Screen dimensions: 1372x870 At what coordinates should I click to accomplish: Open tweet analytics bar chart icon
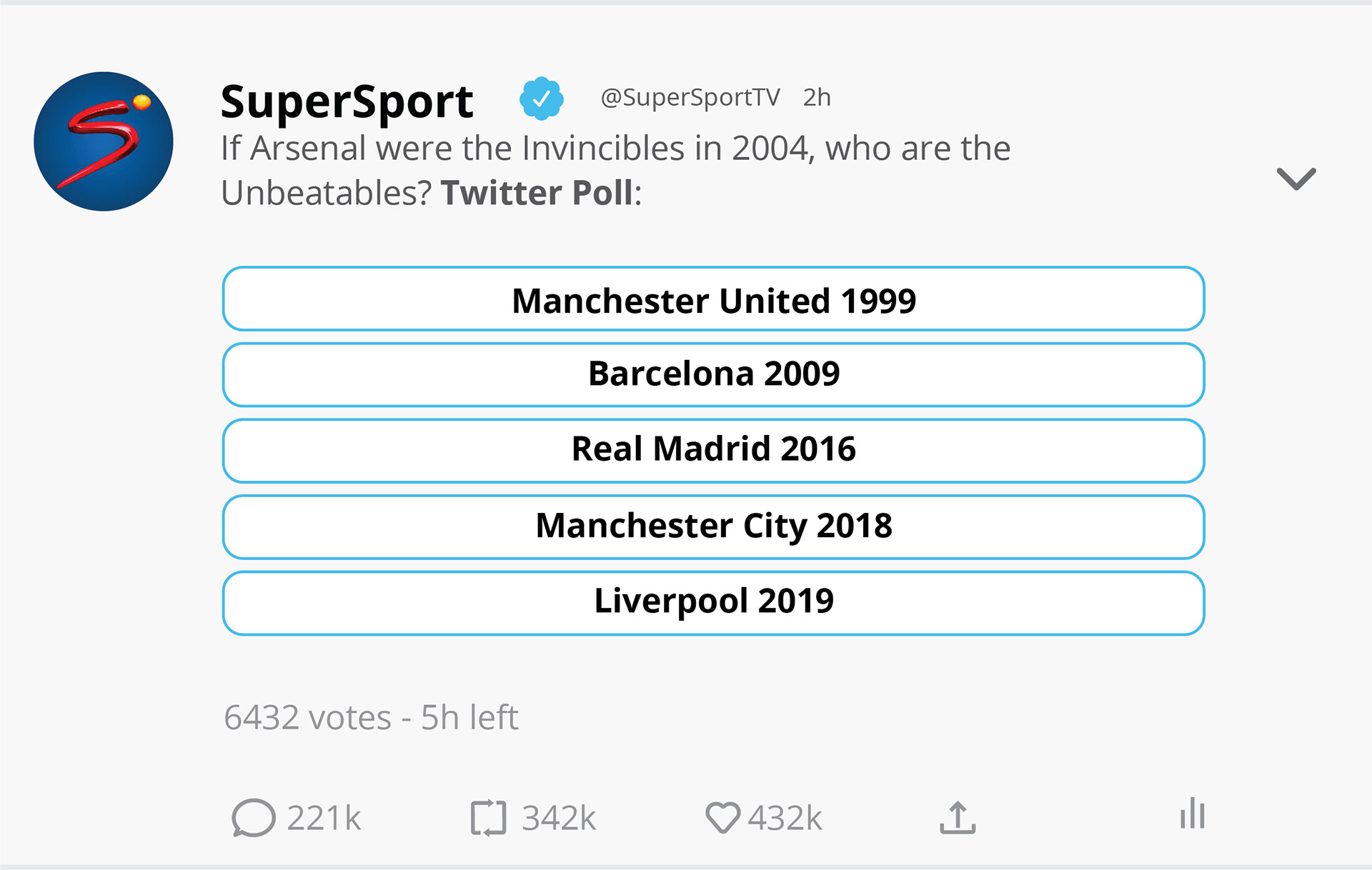(1193, 814)
